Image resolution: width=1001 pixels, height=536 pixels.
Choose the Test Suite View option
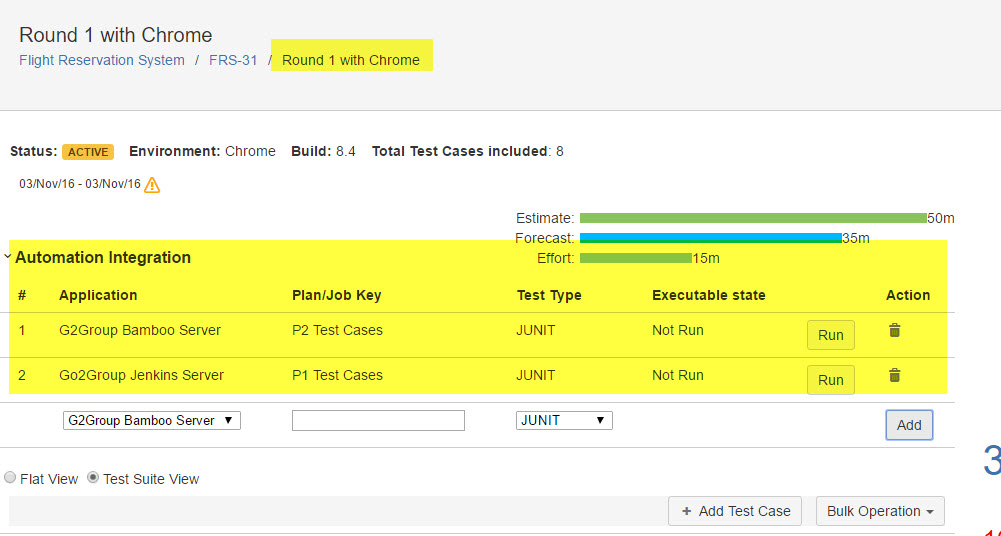point(93,478)
